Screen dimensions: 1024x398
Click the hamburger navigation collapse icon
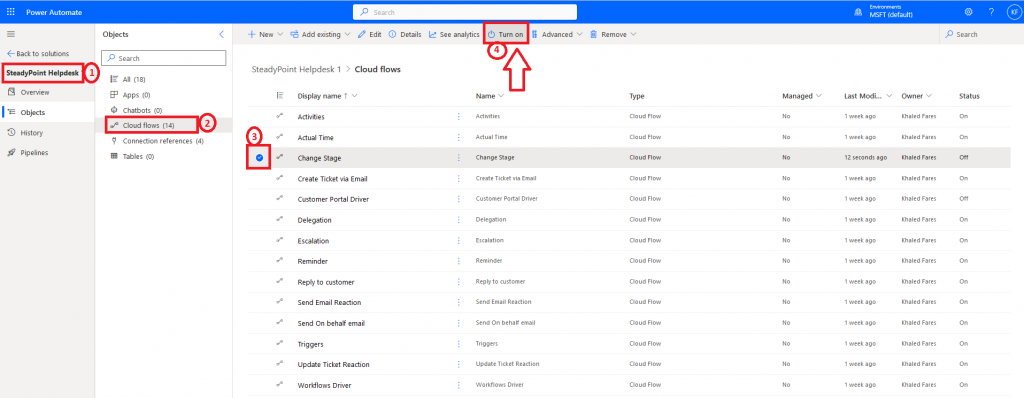coord(11,33)
